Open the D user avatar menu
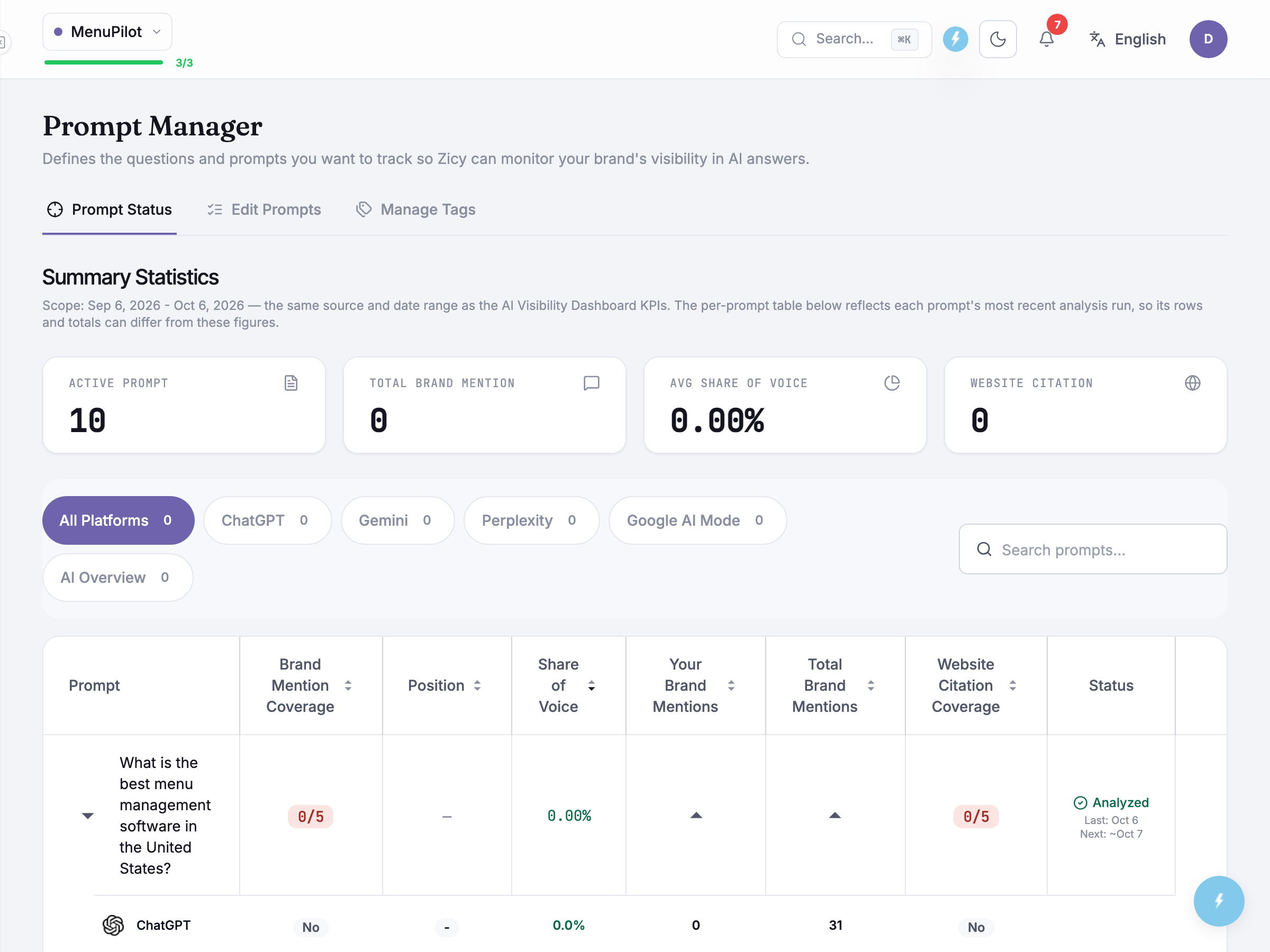Image resolution: width=1270 pixels, height=952 pixels. click(x=1208, y=39)
